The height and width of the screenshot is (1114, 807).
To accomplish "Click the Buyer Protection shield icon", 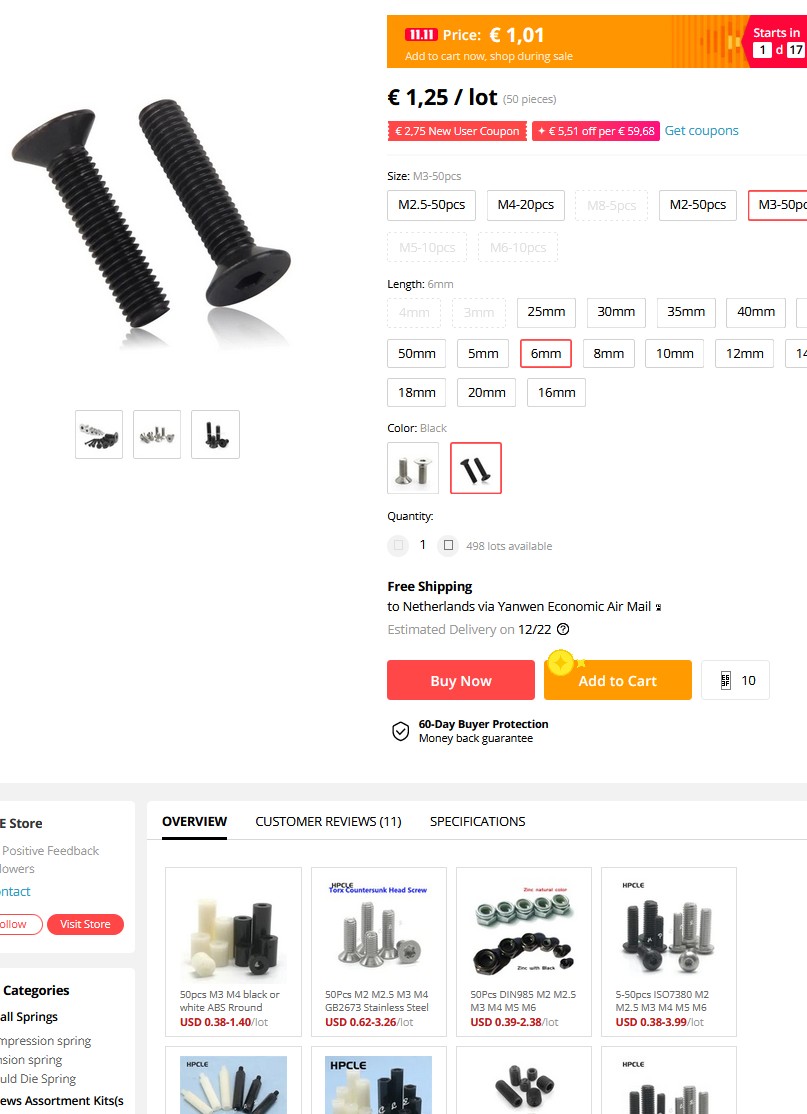I will [401, 731].
